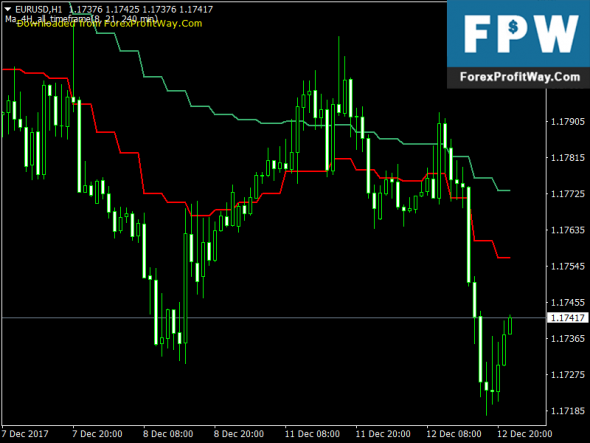Open the ForexProfitWay.Com link in banner
This screenshot has height=443, width=590.
pyautogui.click(x=520, y=77)
